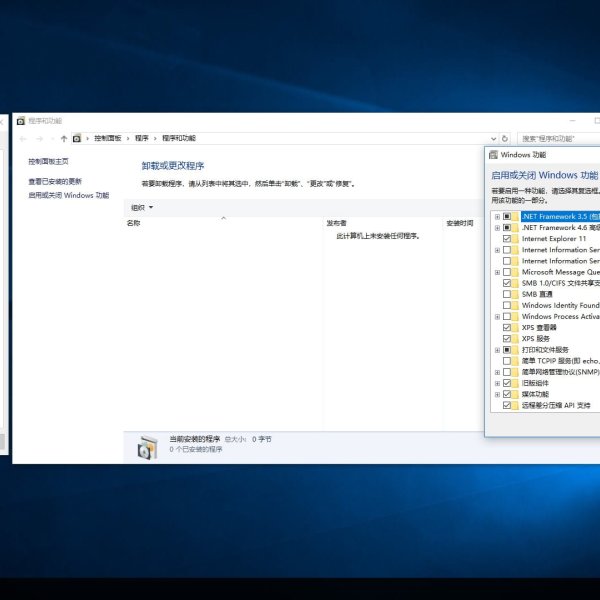Expand 简单网络管理协议(SNMP) node

tap(497, 372)
